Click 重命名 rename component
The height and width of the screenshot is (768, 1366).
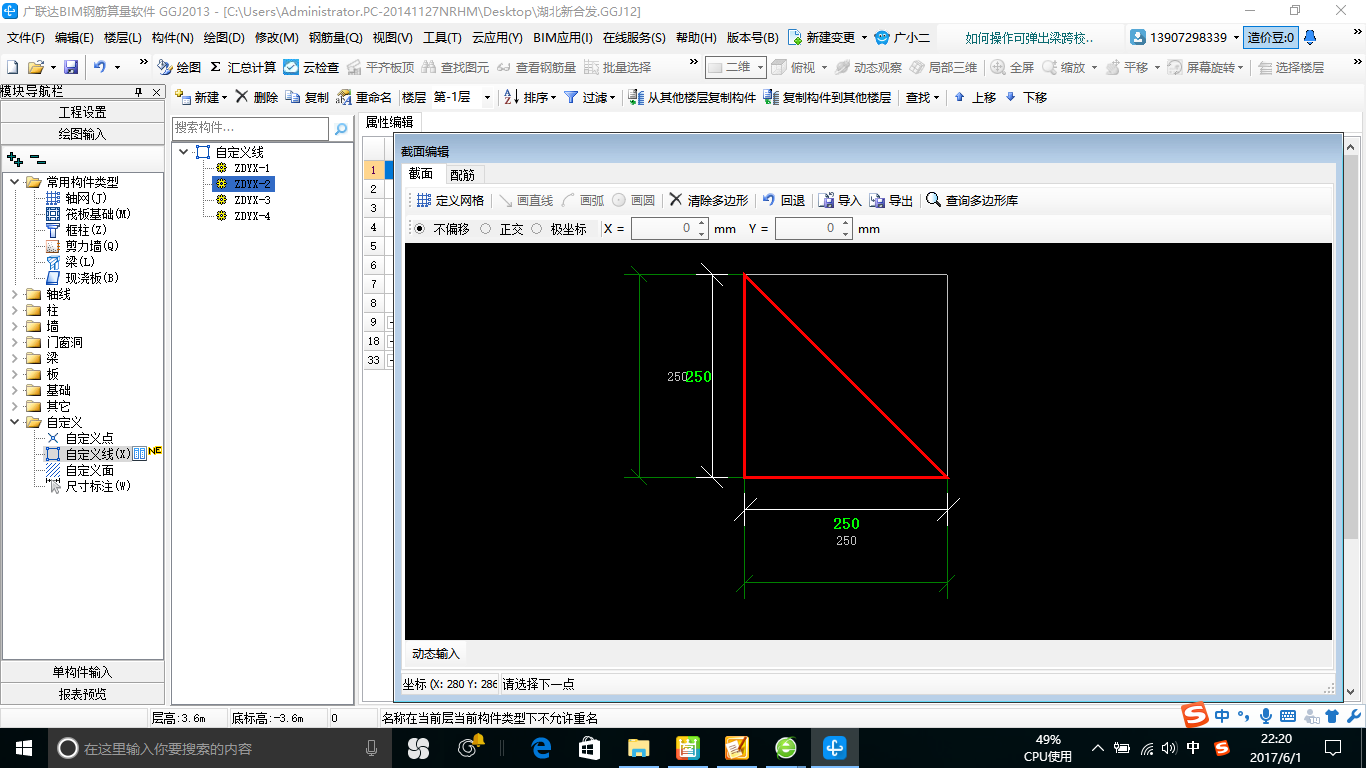(x=364, y=97)
